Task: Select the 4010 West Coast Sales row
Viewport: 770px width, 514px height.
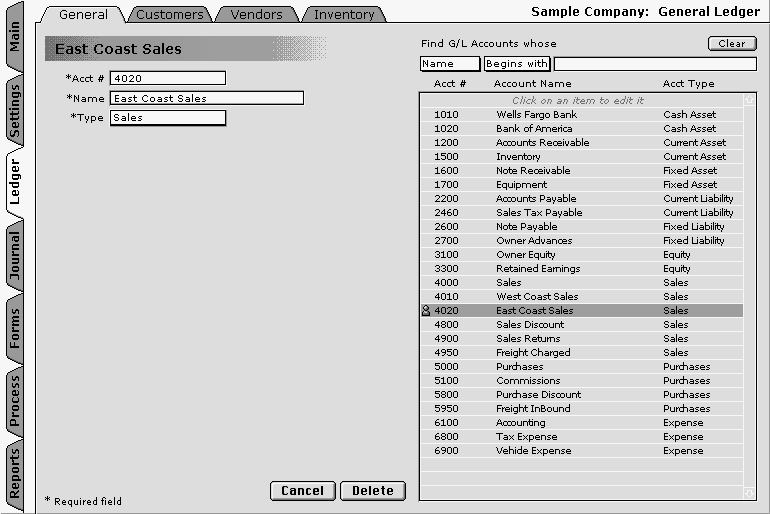Action: click(x=581, y=297)
